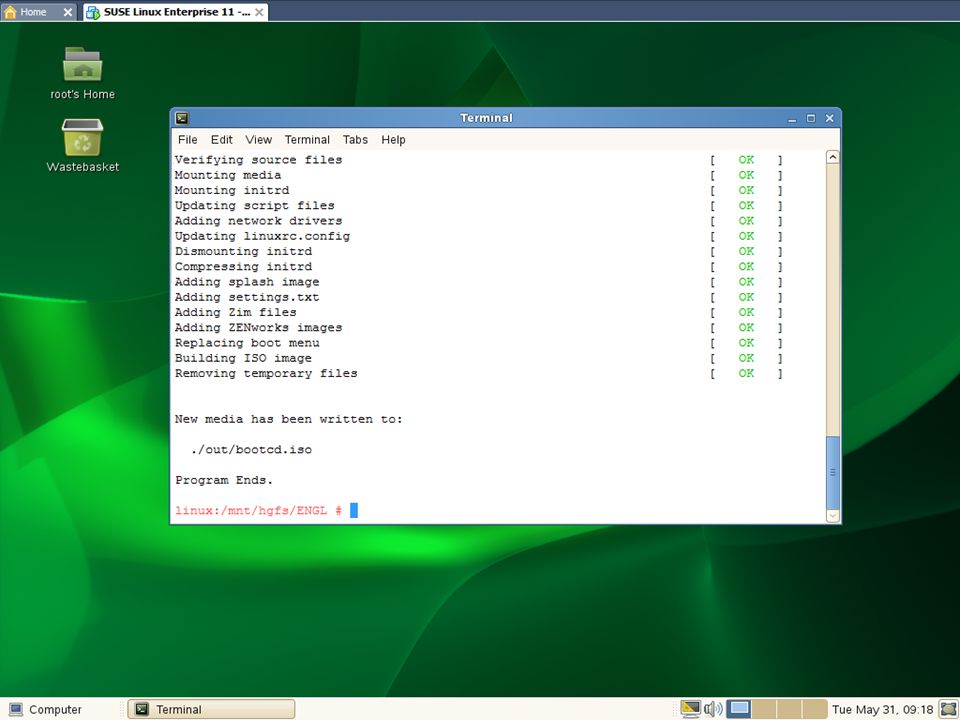Switch to the first workspace in switcher

pos(738,709)
